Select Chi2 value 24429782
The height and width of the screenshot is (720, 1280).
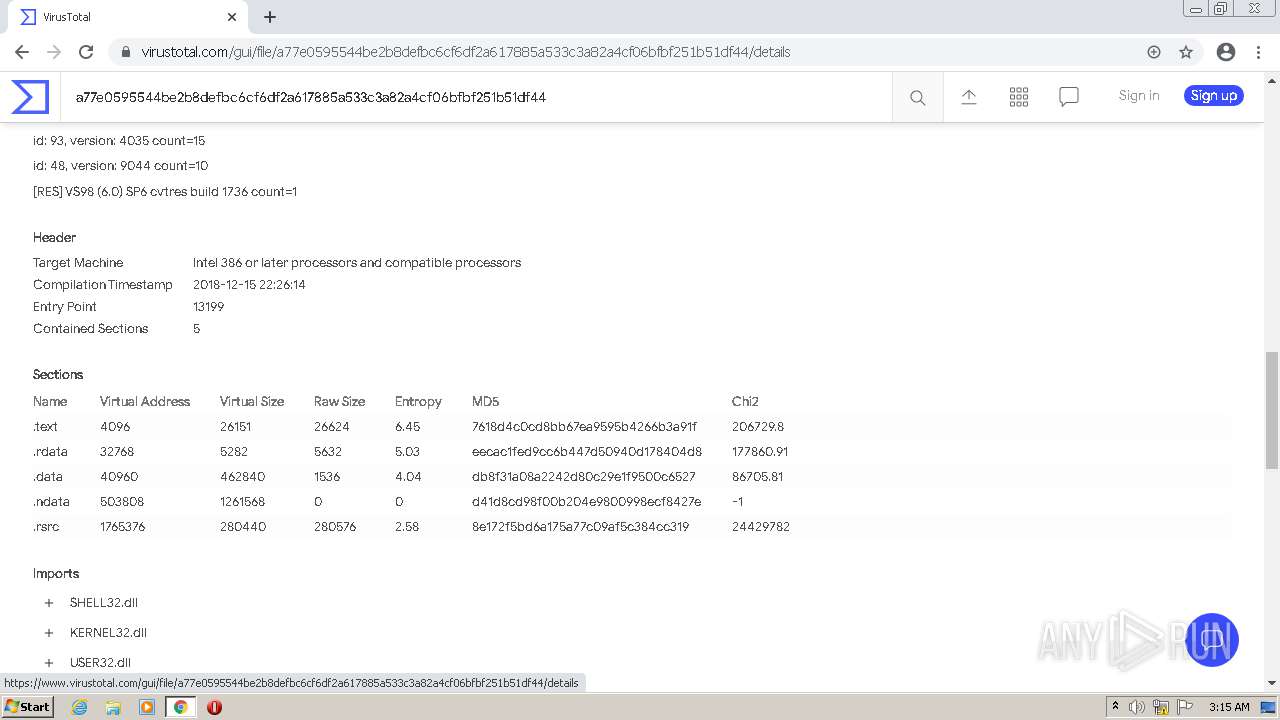point(761,527)
